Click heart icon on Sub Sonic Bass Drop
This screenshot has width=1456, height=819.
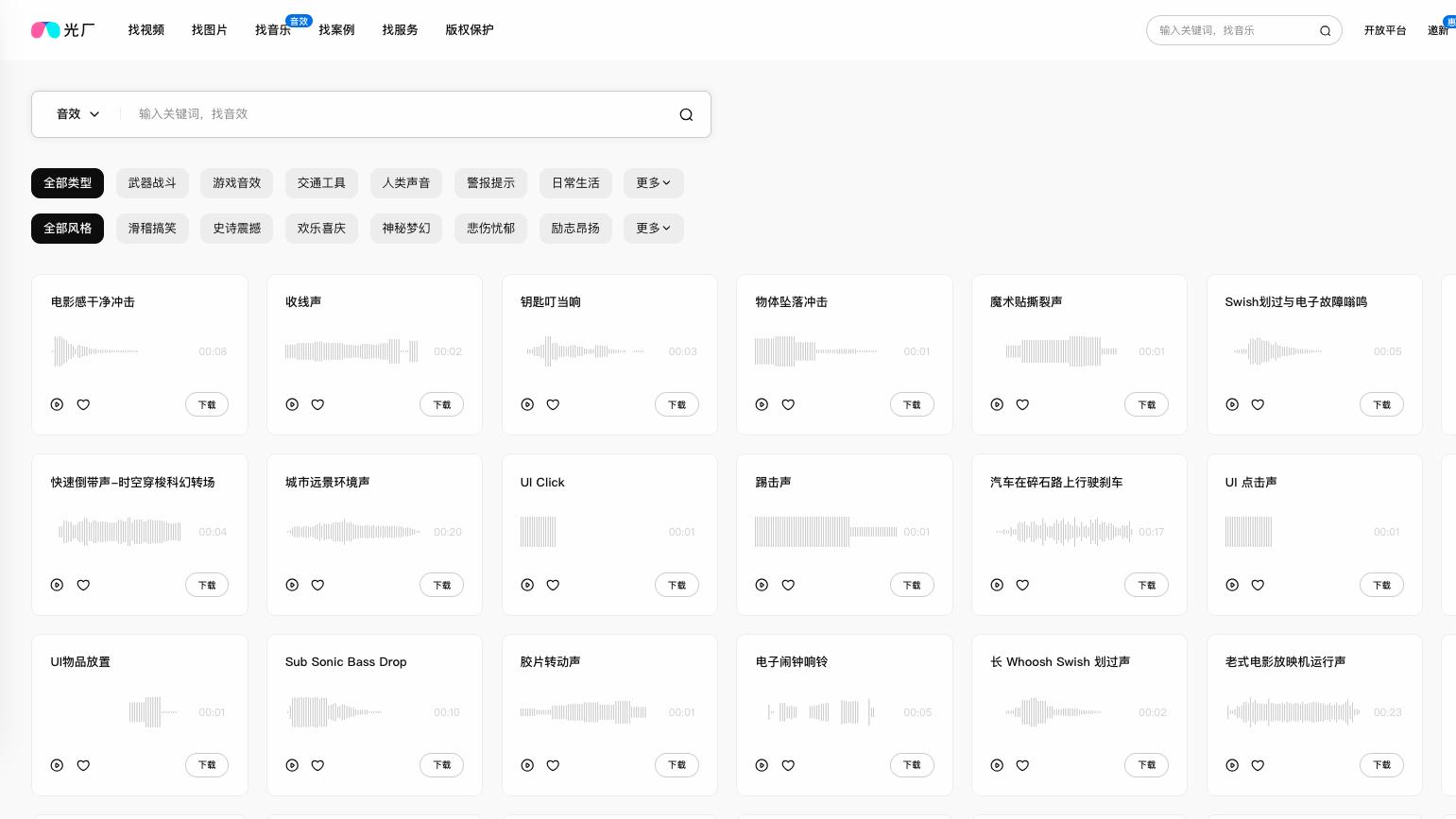coord(317,765)
